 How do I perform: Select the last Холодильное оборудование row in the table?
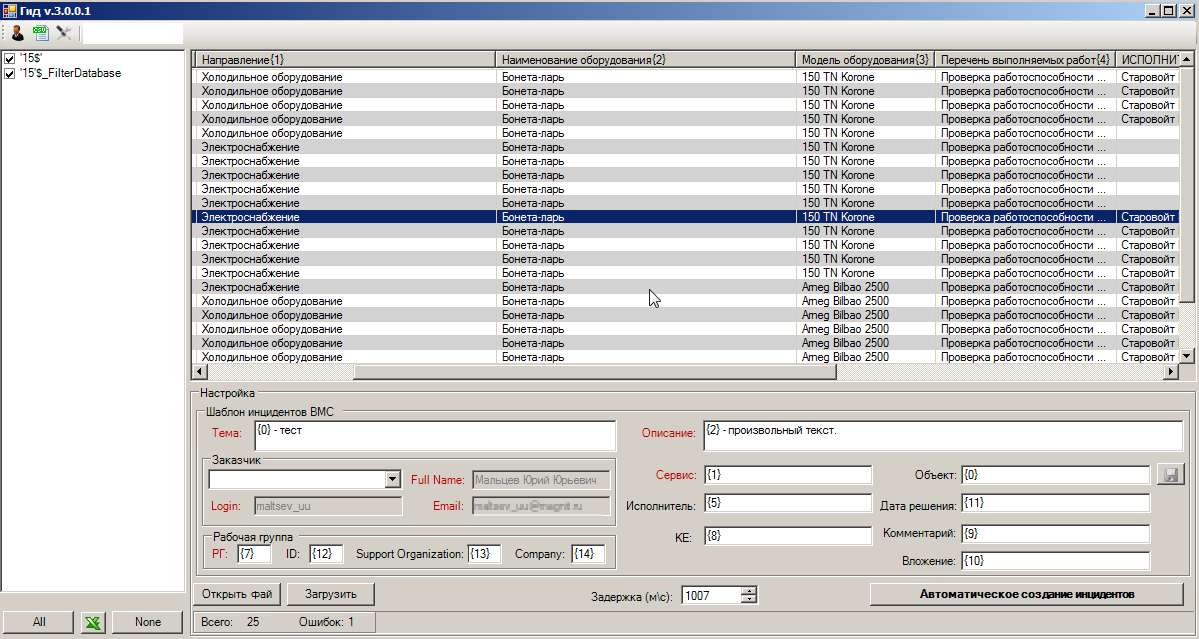click(684, 357)
